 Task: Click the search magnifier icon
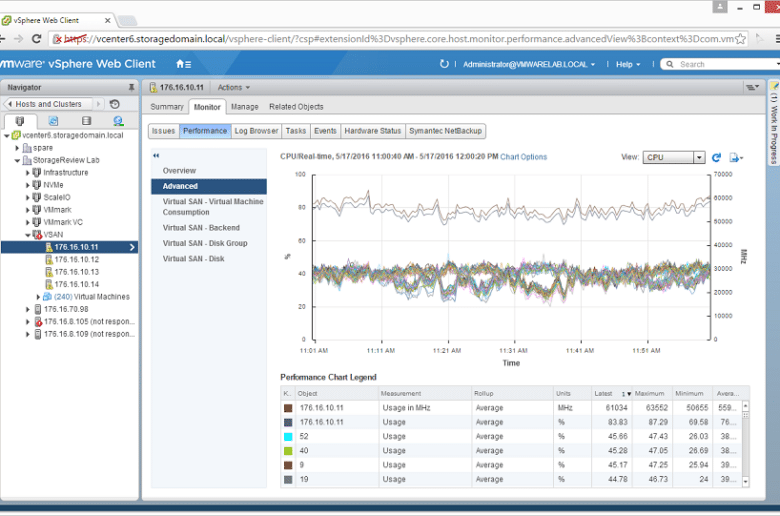pos(670,64)
